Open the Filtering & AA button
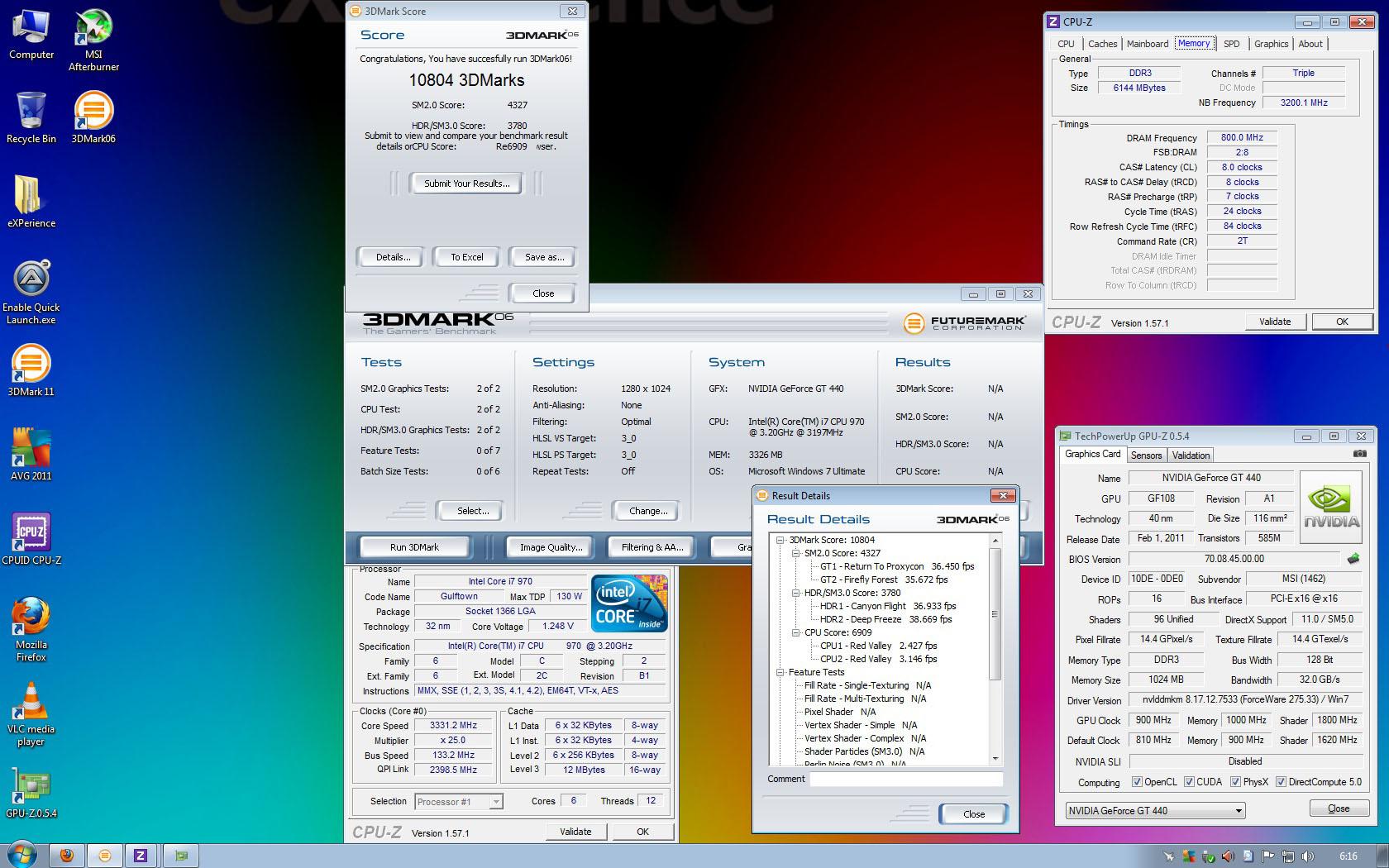This screenshot has width=1389, height=868. (x=652, y=547)
